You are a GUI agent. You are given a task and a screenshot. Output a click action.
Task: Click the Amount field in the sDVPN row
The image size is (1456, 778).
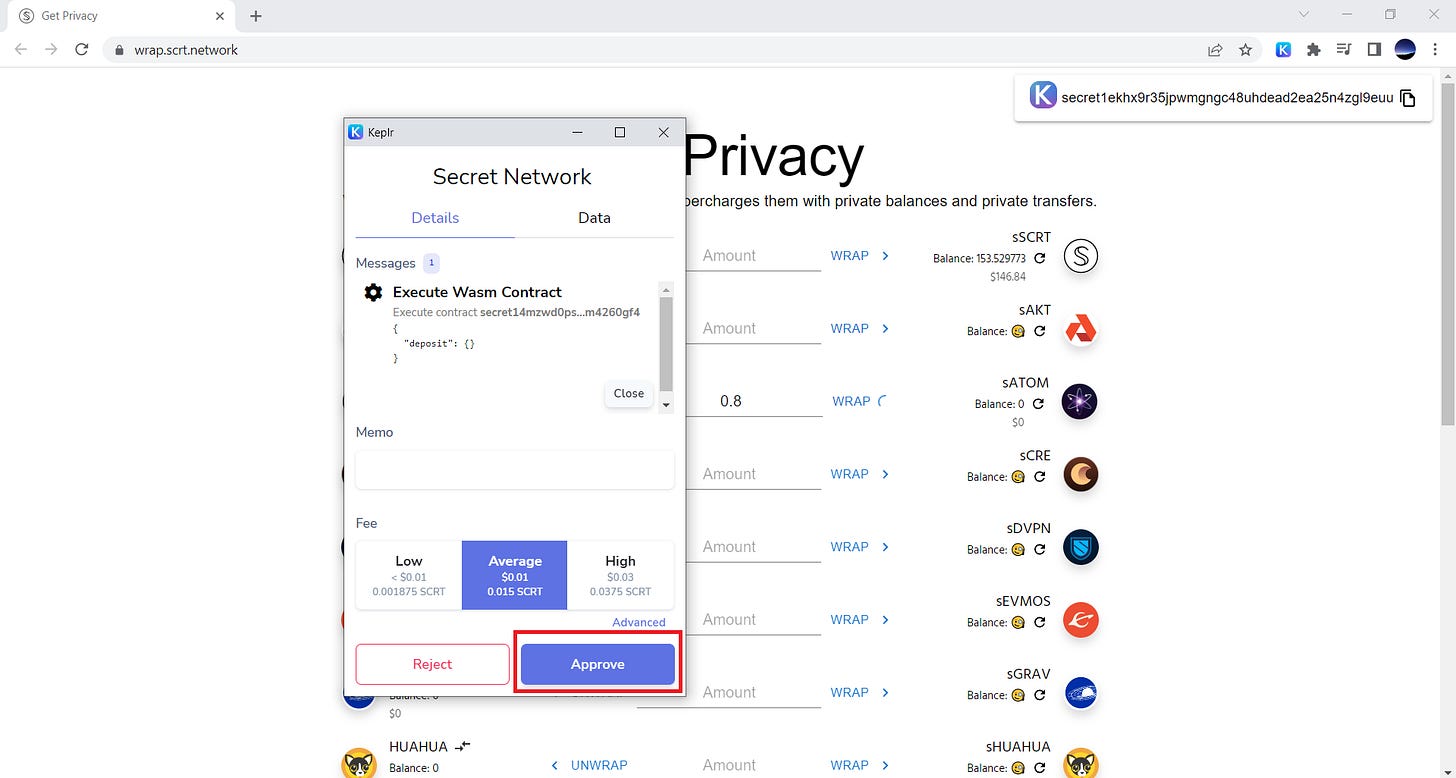tap(753, 547)
